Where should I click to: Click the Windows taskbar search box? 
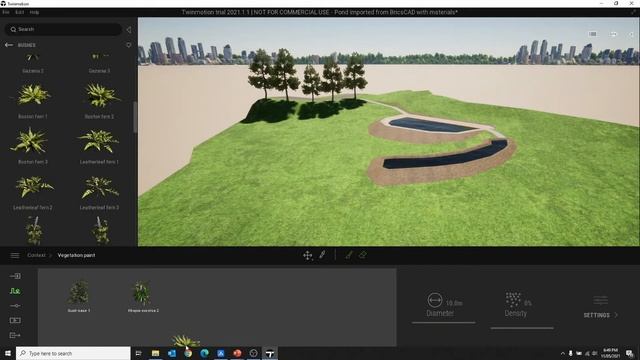click(73, 353)
